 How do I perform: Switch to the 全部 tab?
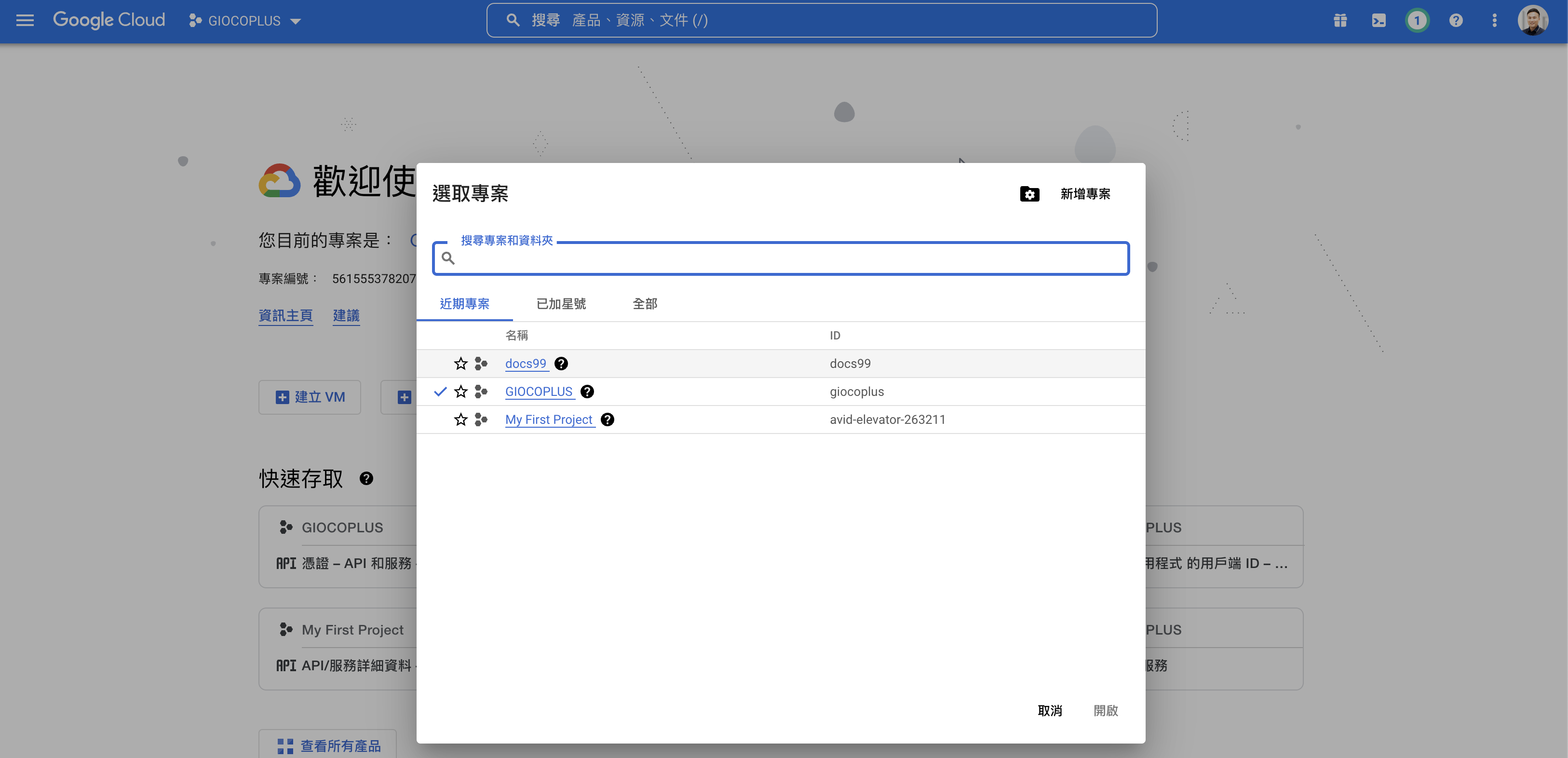click(645, 303)
